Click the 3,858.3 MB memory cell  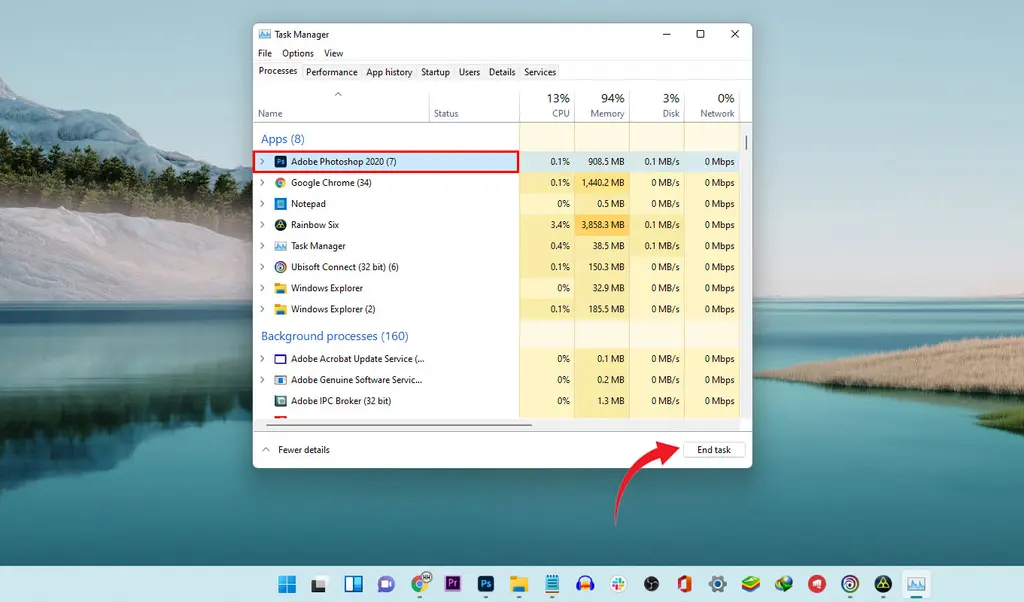602,225
